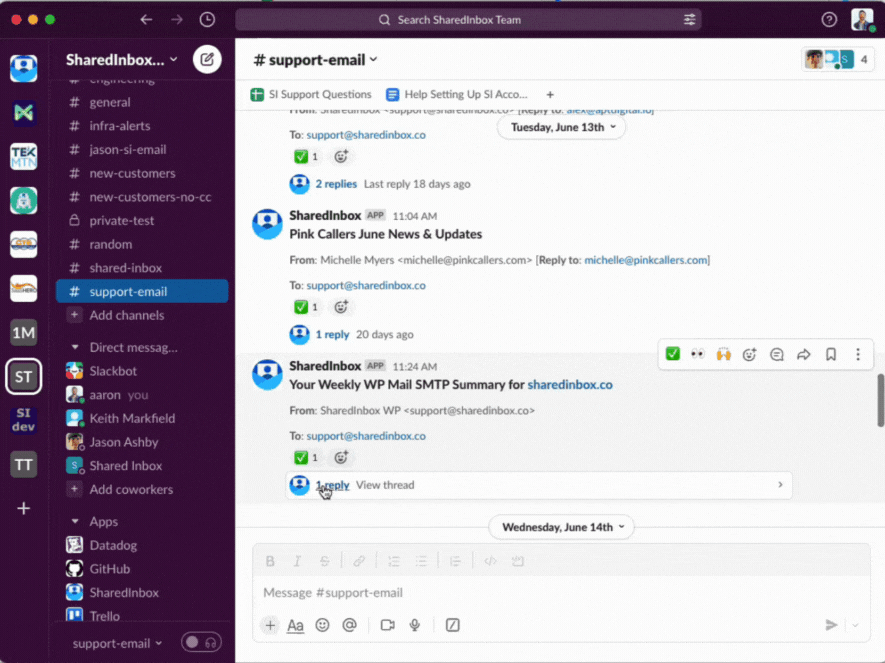Open more actions three-dot menu

click(x=857, y=354)
